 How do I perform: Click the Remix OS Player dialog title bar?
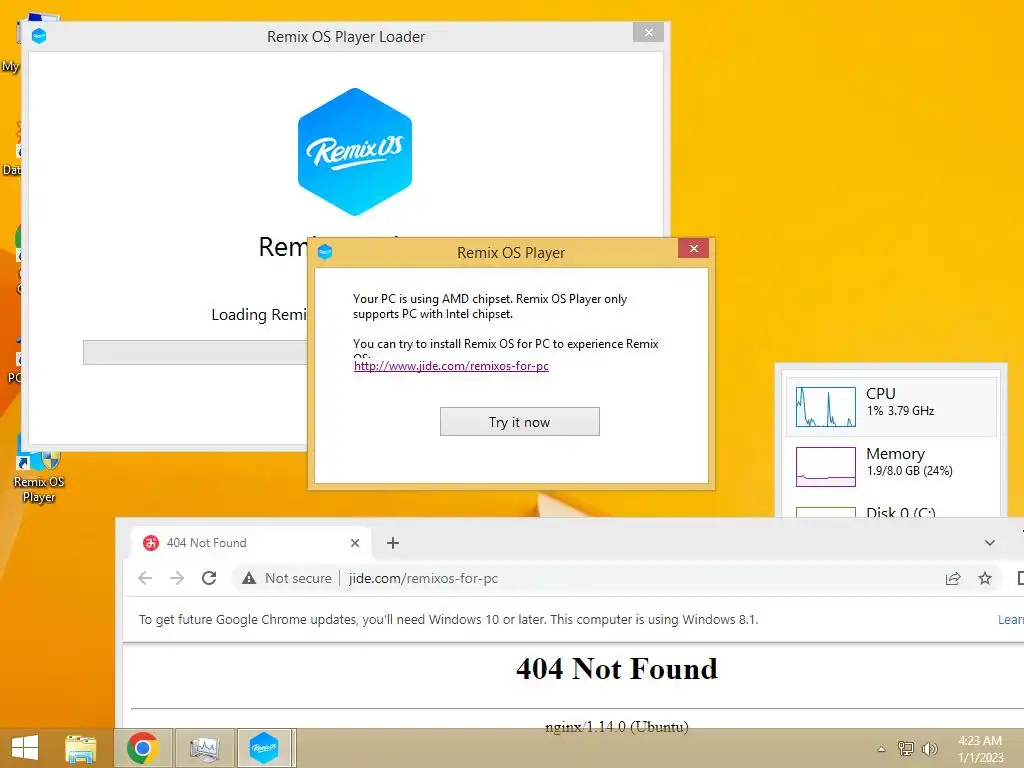(x=511, y=252)
